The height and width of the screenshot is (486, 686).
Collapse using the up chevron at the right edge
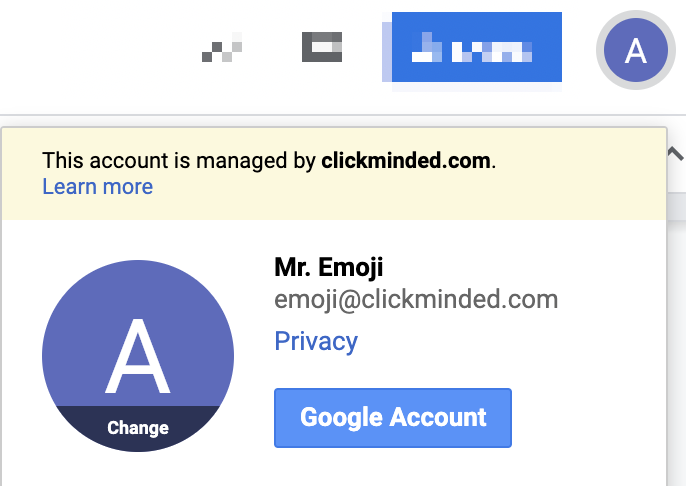point(676,155)
